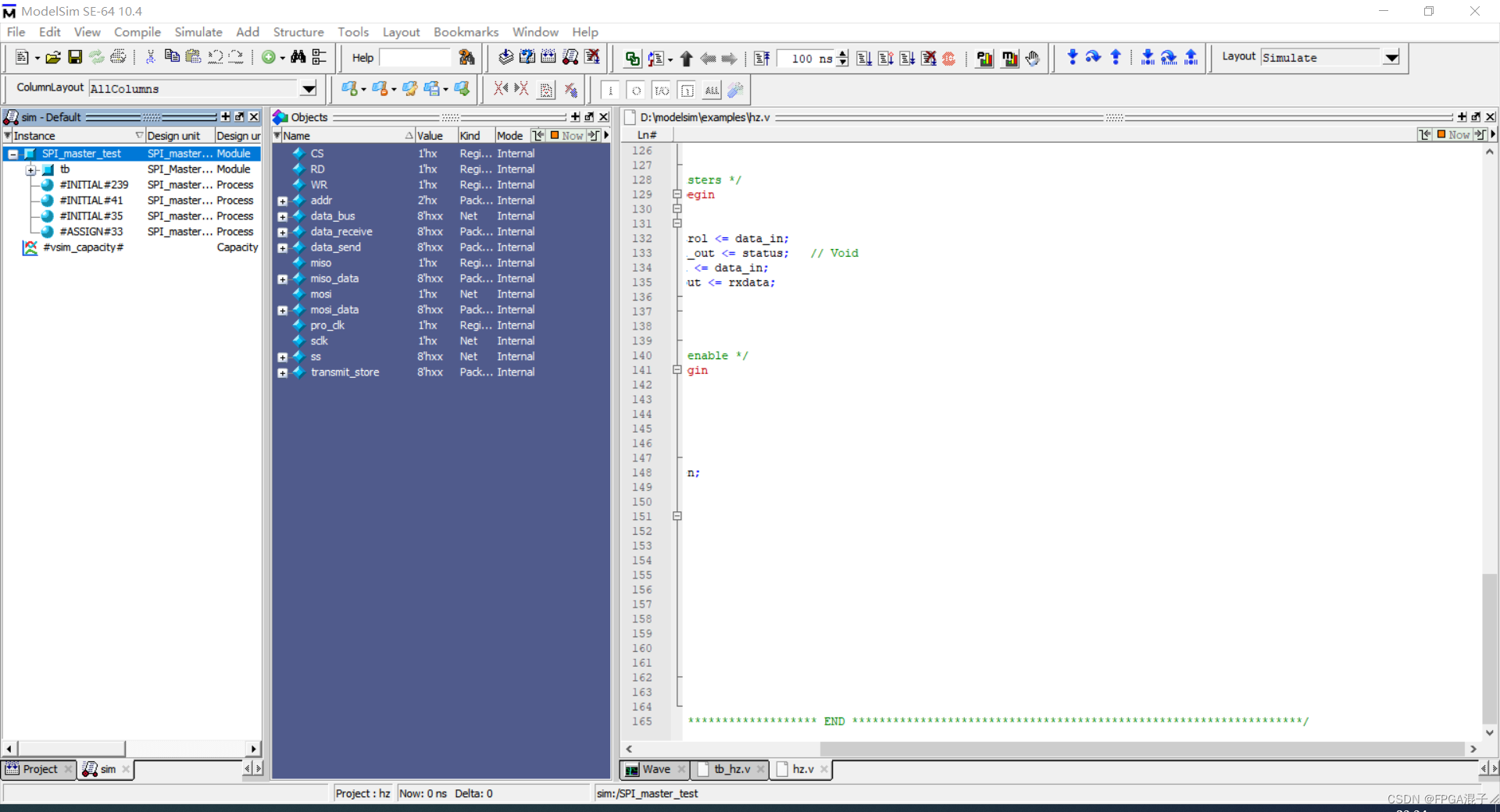The height and width of the screenshot is (812, 1500).
Task: Click the Step Over icon
Action: 1092,57
